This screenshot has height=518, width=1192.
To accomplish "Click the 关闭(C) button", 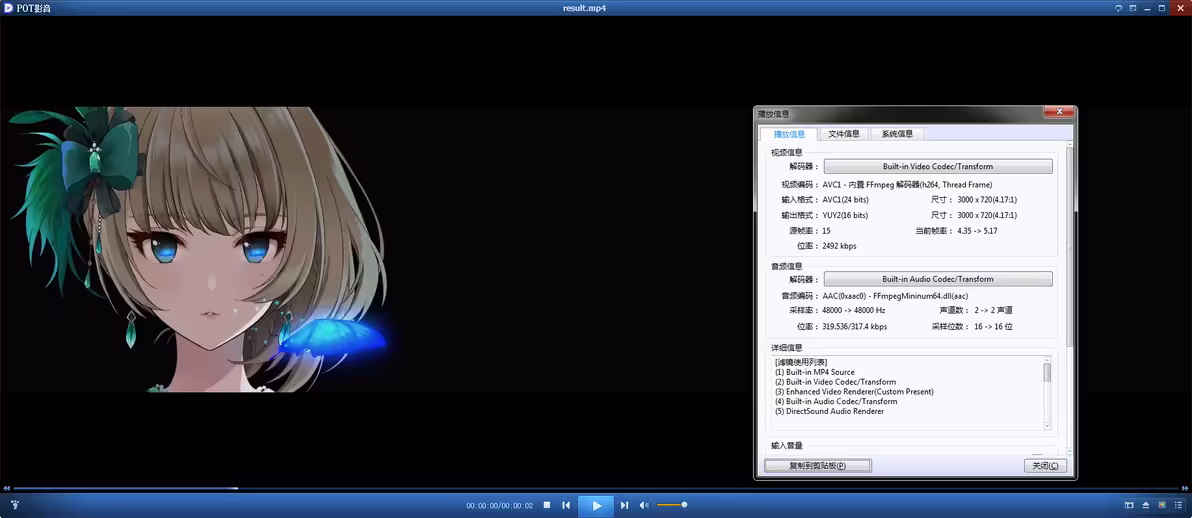I will pos(1045,466).
